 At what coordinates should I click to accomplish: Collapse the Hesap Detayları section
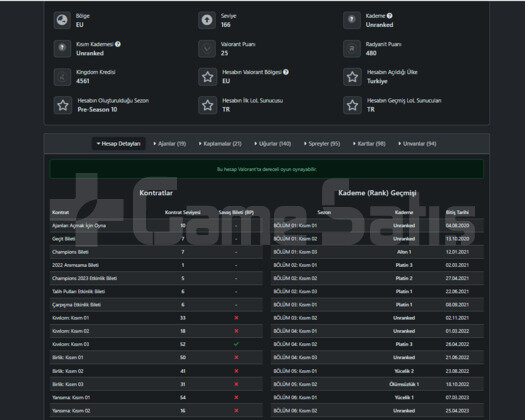(x=119, y=144)
